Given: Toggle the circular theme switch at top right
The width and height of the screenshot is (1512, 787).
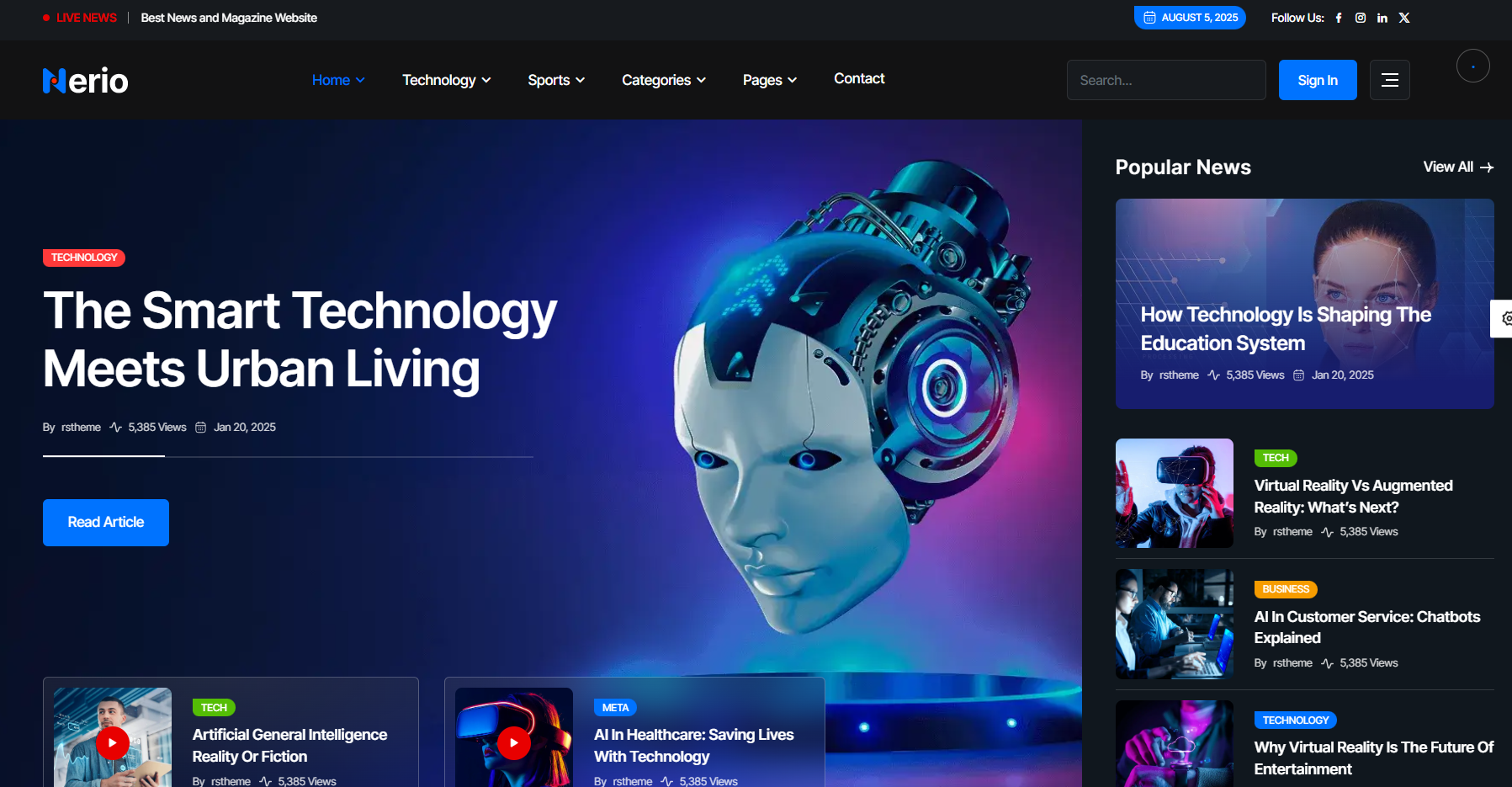Looking at the screenshot, I should click(1472, 66).
